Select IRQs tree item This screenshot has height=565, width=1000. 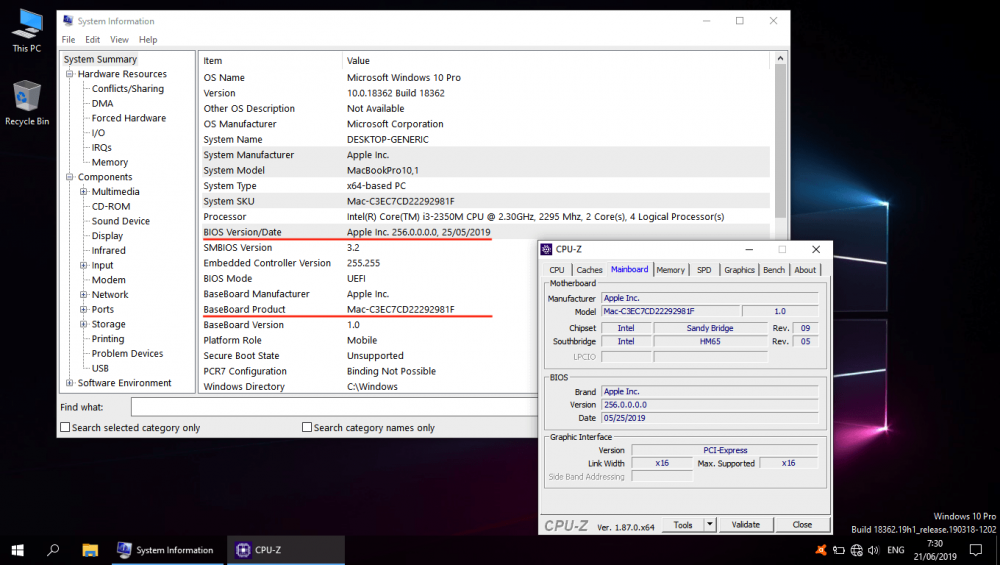[101, 147]
